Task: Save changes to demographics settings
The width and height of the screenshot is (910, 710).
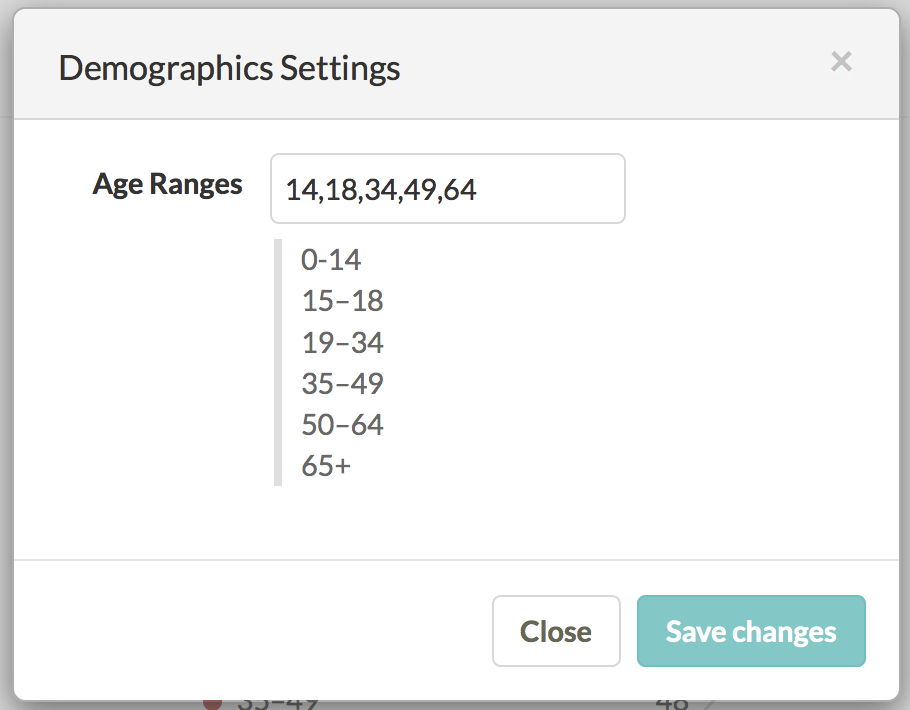Action: coord(751,631)
